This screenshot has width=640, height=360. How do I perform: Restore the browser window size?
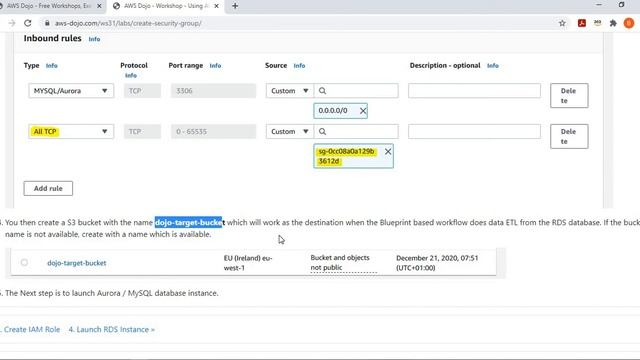coord(621,5)
